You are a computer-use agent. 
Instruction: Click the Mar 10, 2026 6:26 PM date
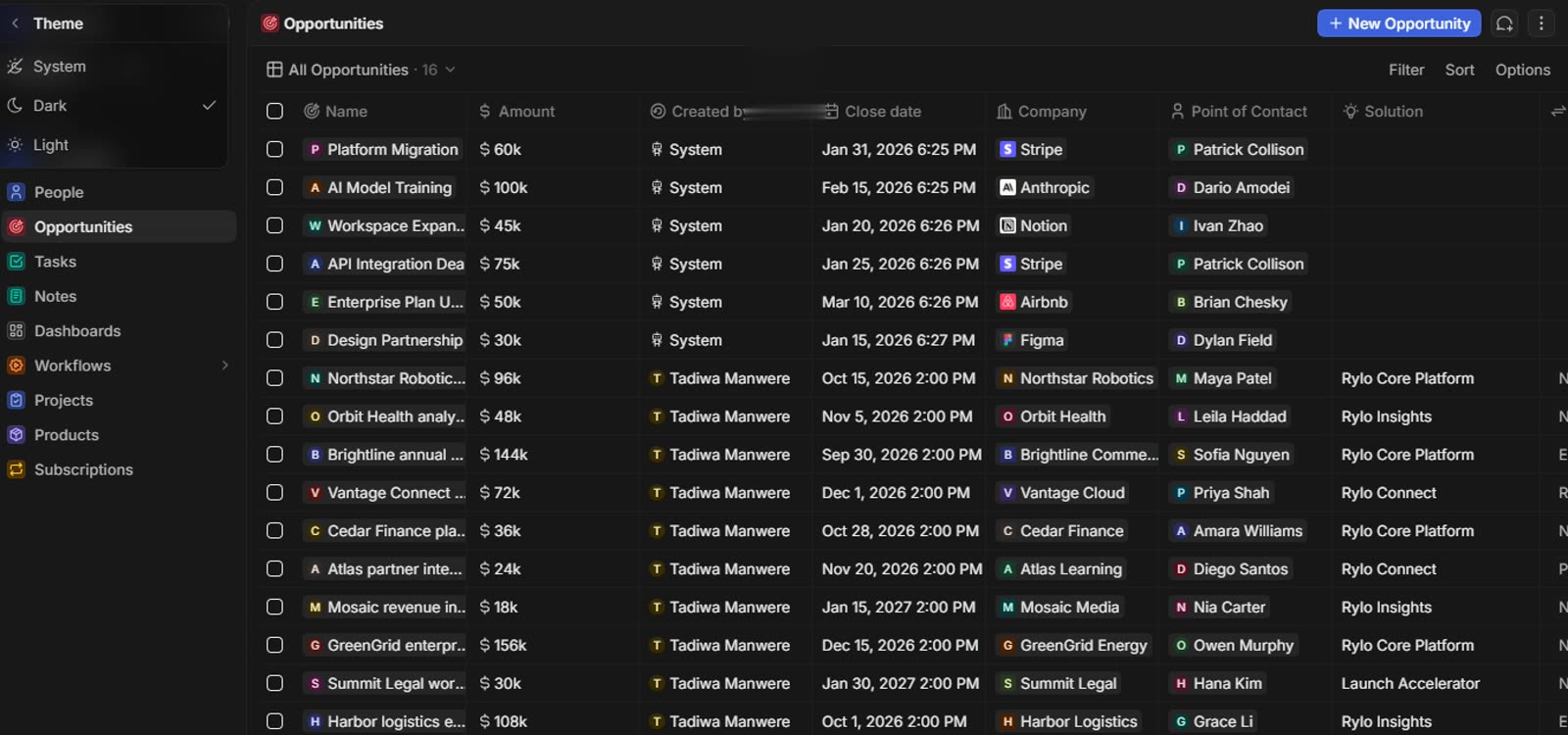coord(900,303)
